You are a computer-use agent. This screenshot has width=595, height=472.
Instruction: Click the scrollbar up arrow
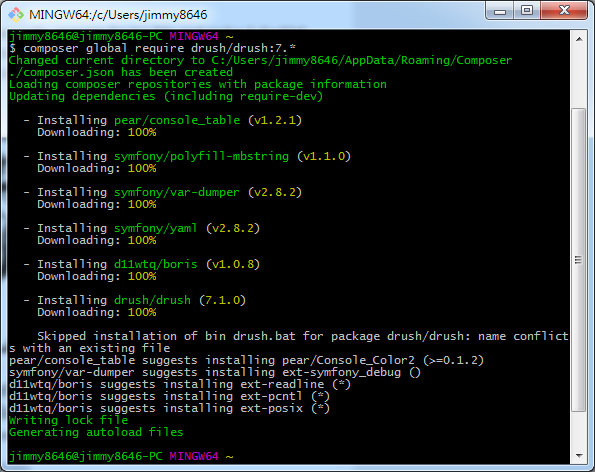pyautogui.click(x=579, y=39)
